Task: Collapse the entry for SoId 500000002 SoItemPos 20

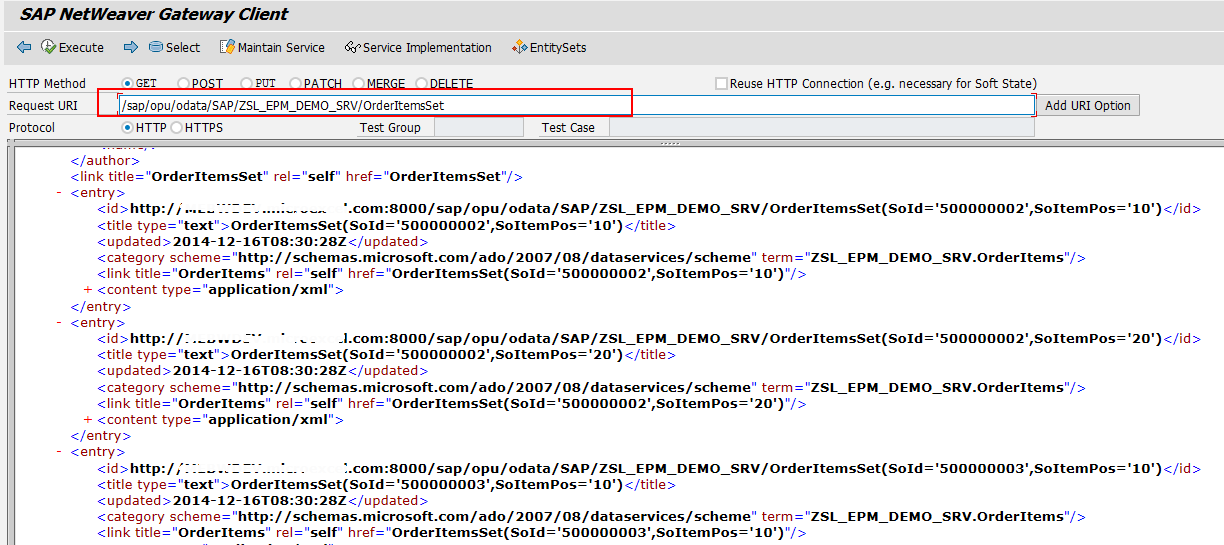Action: [x=59, y=323]
